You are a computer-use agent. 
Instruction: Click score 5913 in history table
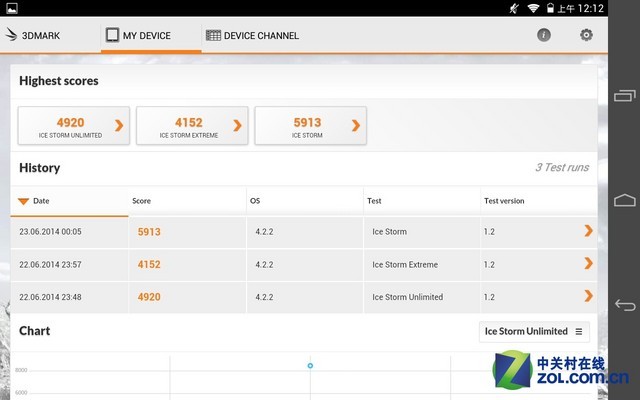149,232
